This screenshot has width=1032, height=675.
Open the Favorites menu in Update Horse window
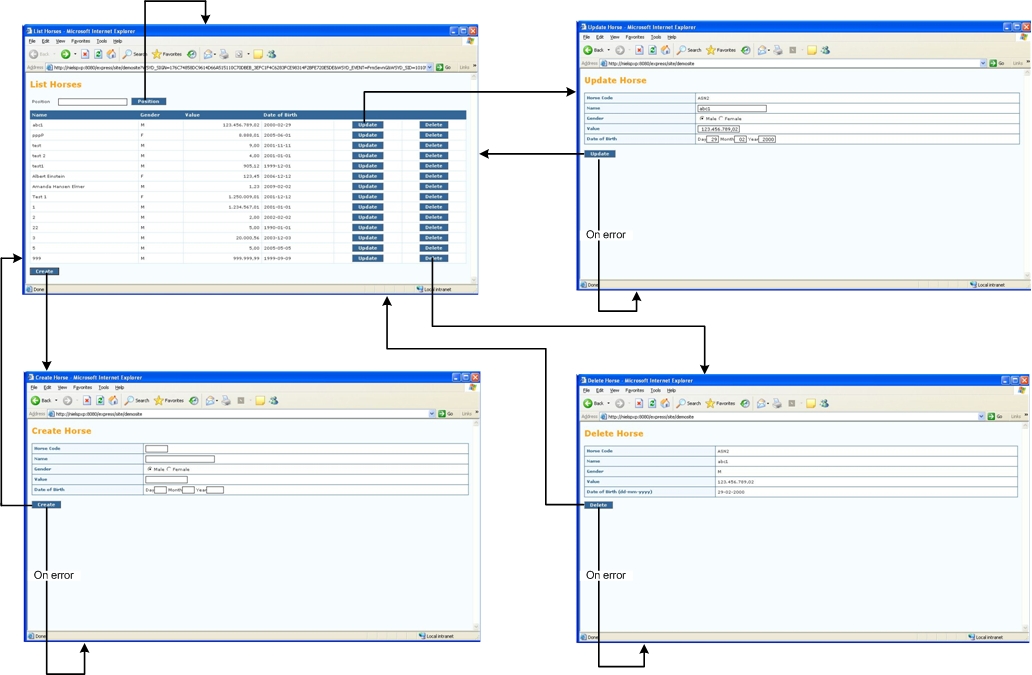click(x=634, y=37)
